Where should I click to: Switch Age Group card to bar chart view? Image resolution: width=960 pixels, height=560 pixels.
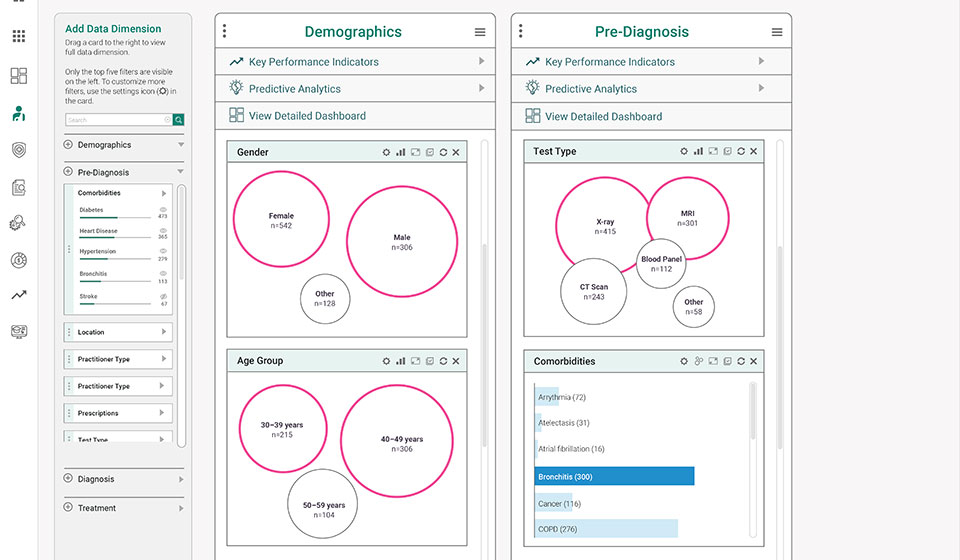click(x=400, y=361)
